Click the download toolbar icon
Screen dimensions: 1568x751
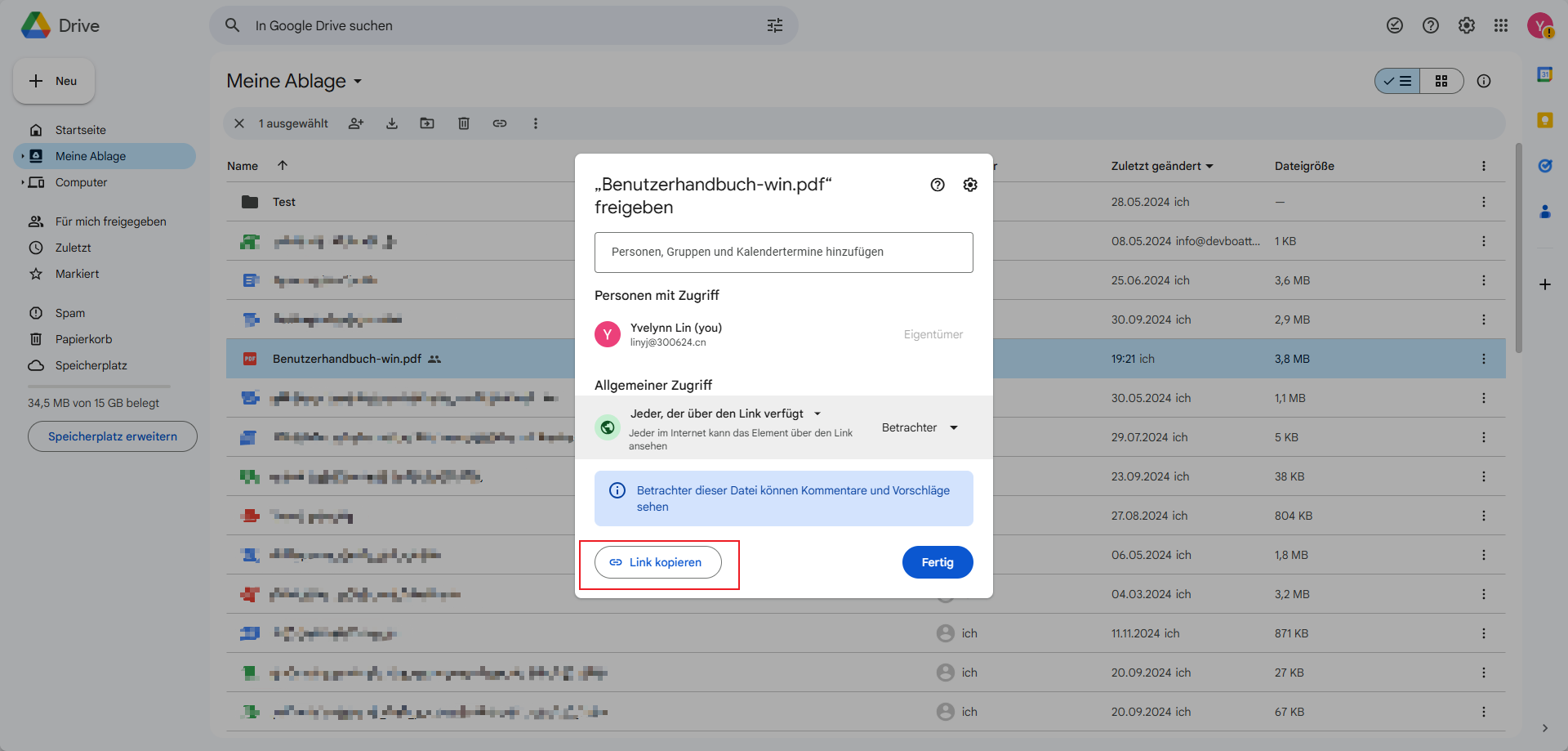[x=392, y=123]
